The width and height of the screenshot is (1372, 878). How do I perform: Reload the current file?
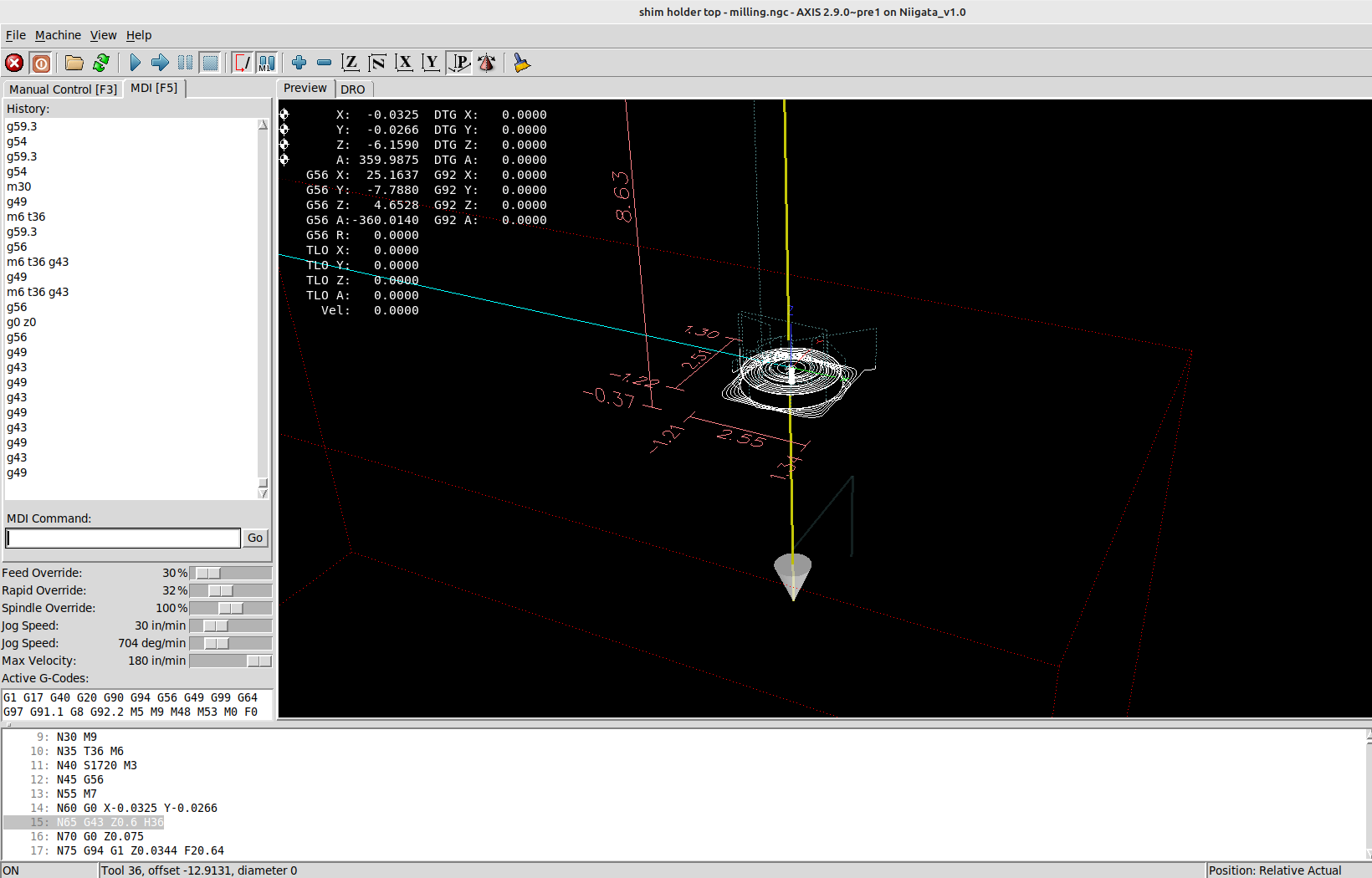[101, 63]
